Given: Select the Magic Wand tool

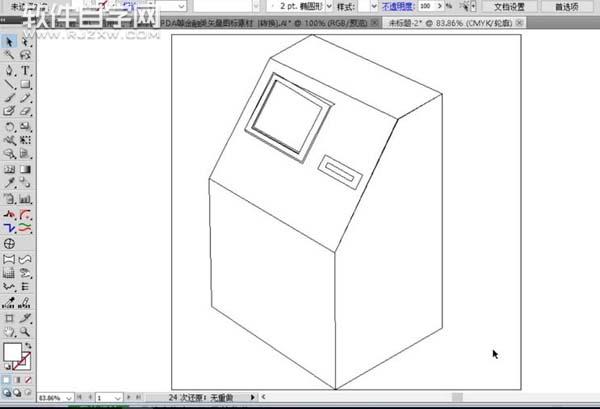Looking at the screenshot, I should point(9,55).
